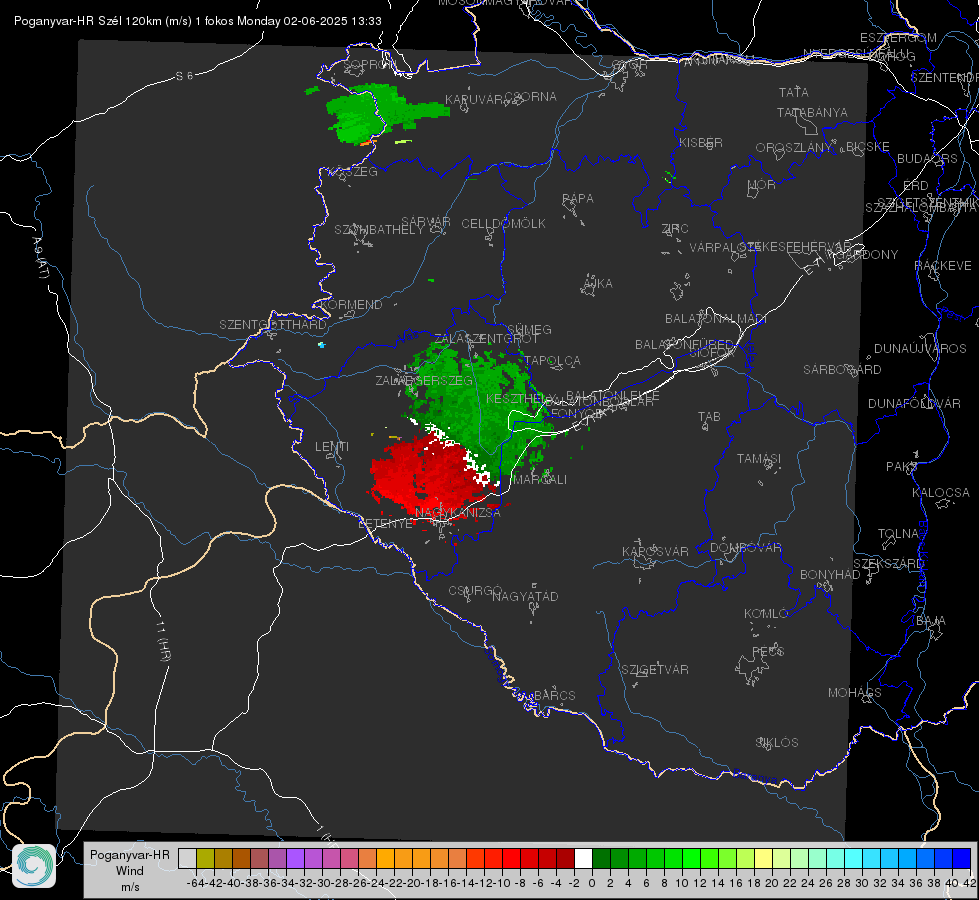Click the swirl logo icon beside the legend
This screenshot has width=979, height=900.
pos(34,866)
